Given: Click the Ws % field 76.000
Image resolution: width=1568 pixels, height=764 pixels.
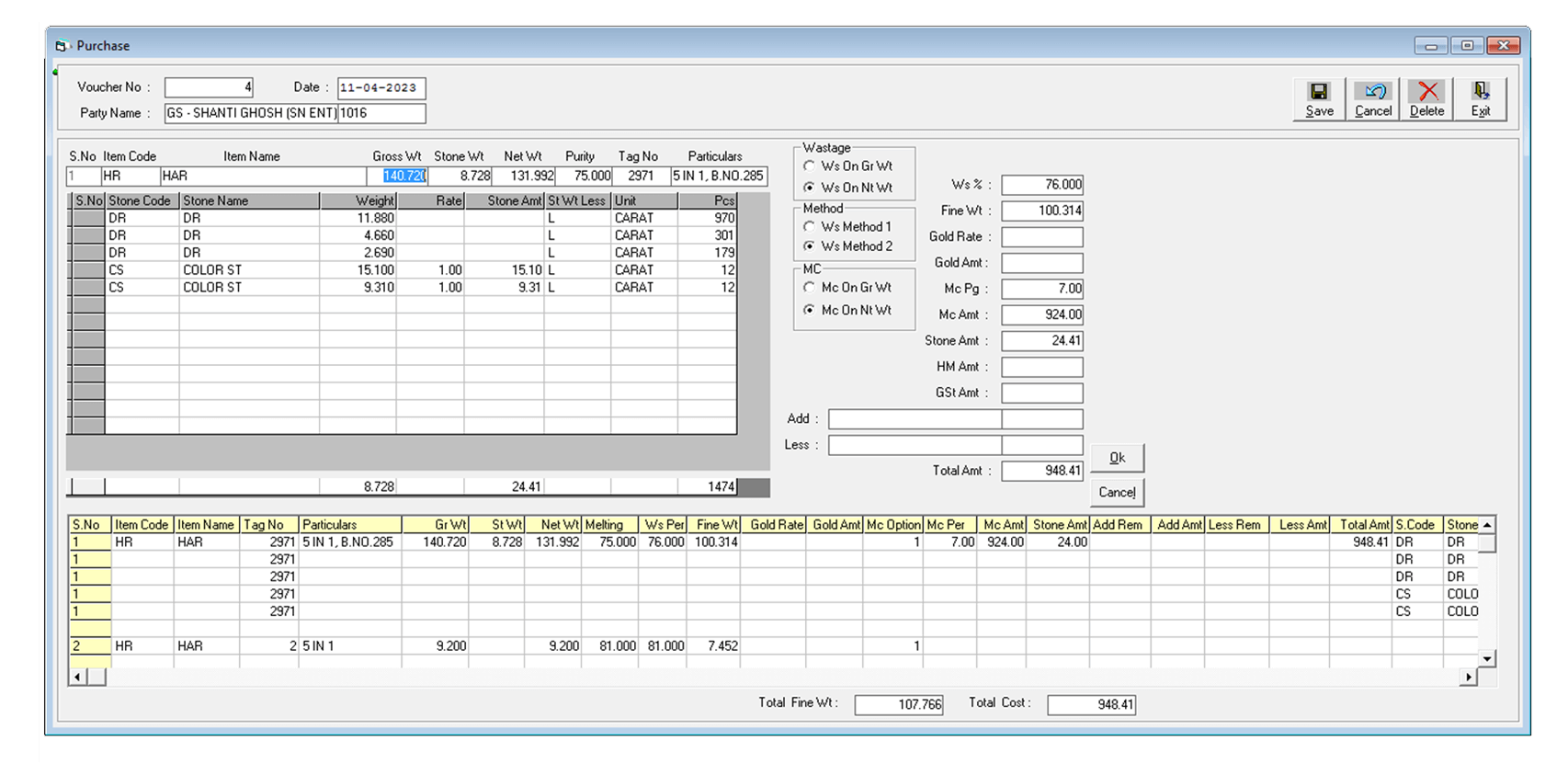Looking at the screenshot, I should (1042, 185).
